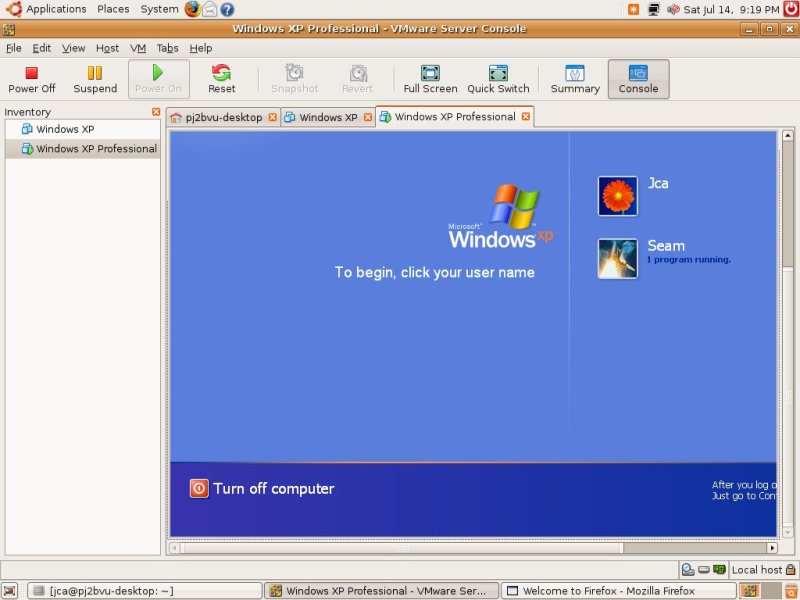Switch to Full Screen mode
The image size is (800, 600).
[x=430, y=79]
